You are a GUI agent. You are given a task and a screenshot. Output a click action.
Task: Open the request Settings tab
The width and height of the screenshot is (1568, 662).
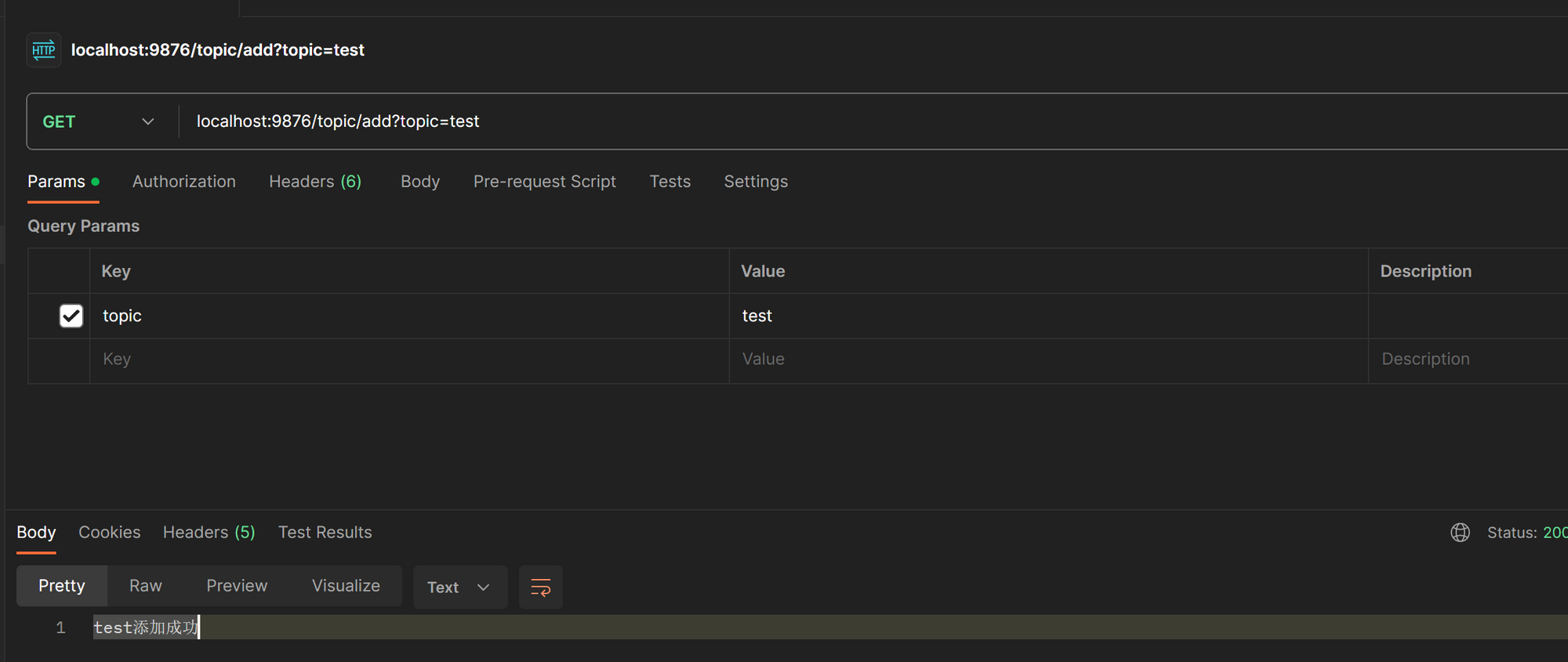[756, 182]
